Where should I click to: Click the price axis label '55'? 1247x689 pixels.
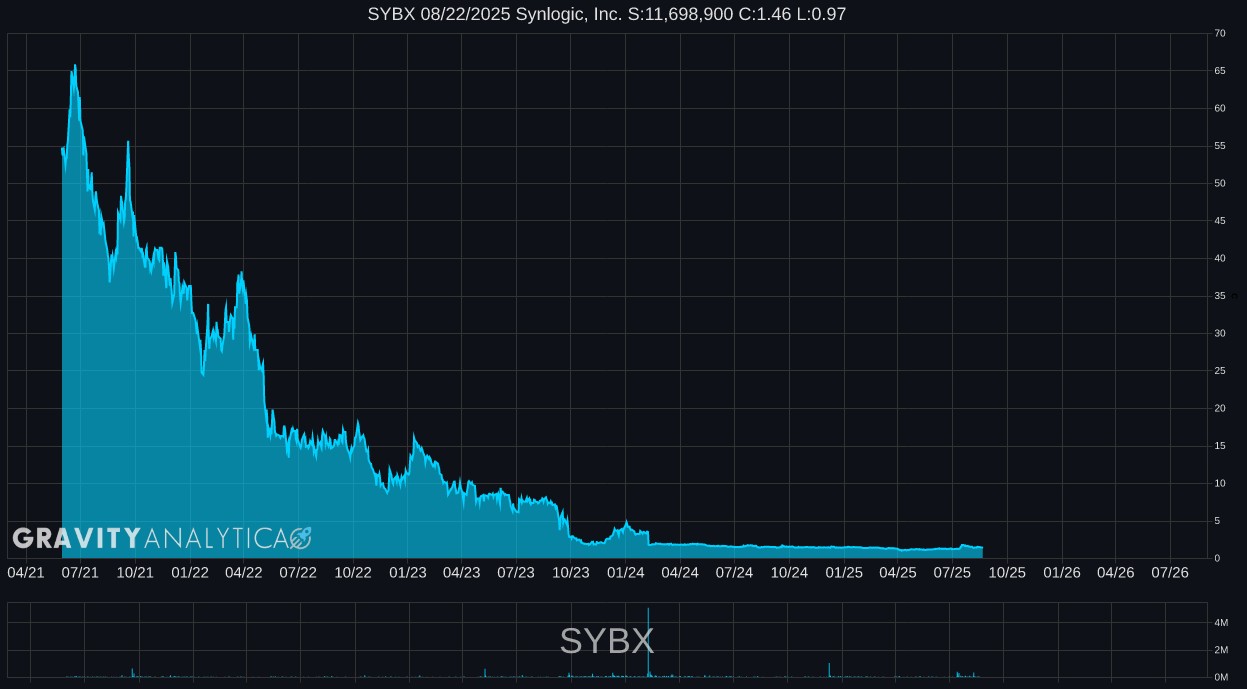[1220, 146]
